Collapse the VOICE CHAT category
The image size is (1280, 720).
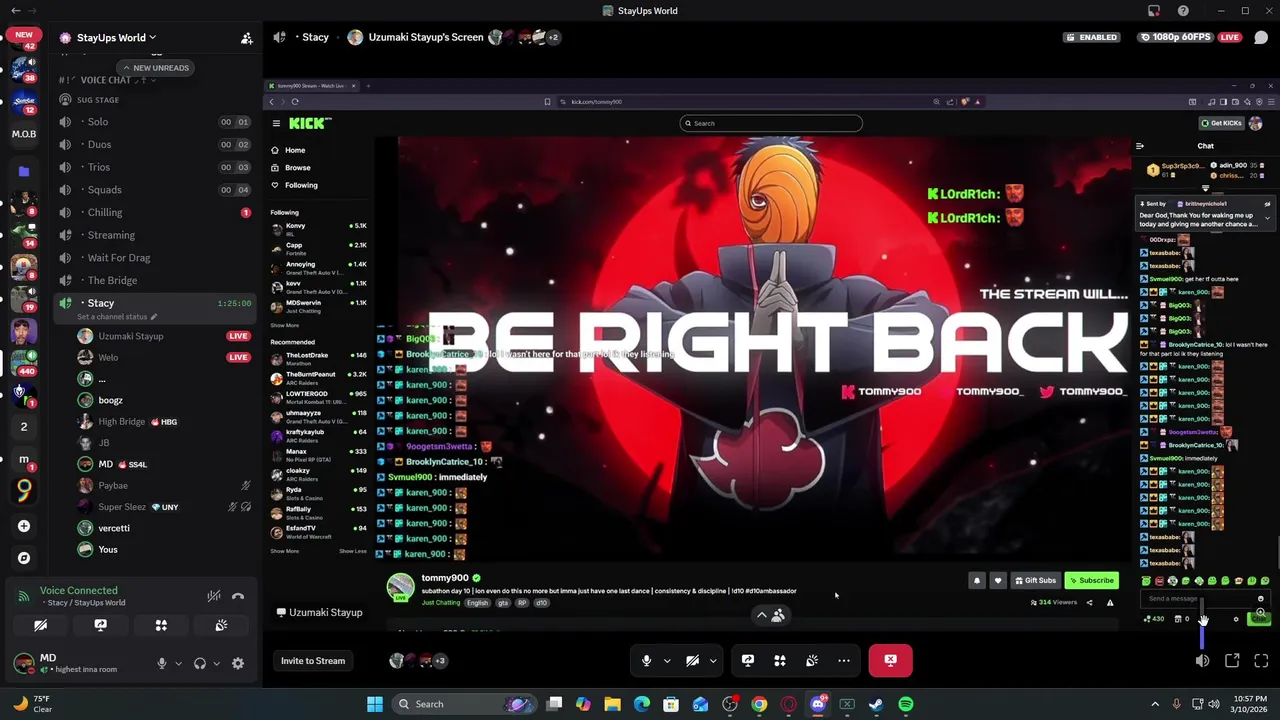(x=105, y=80)
